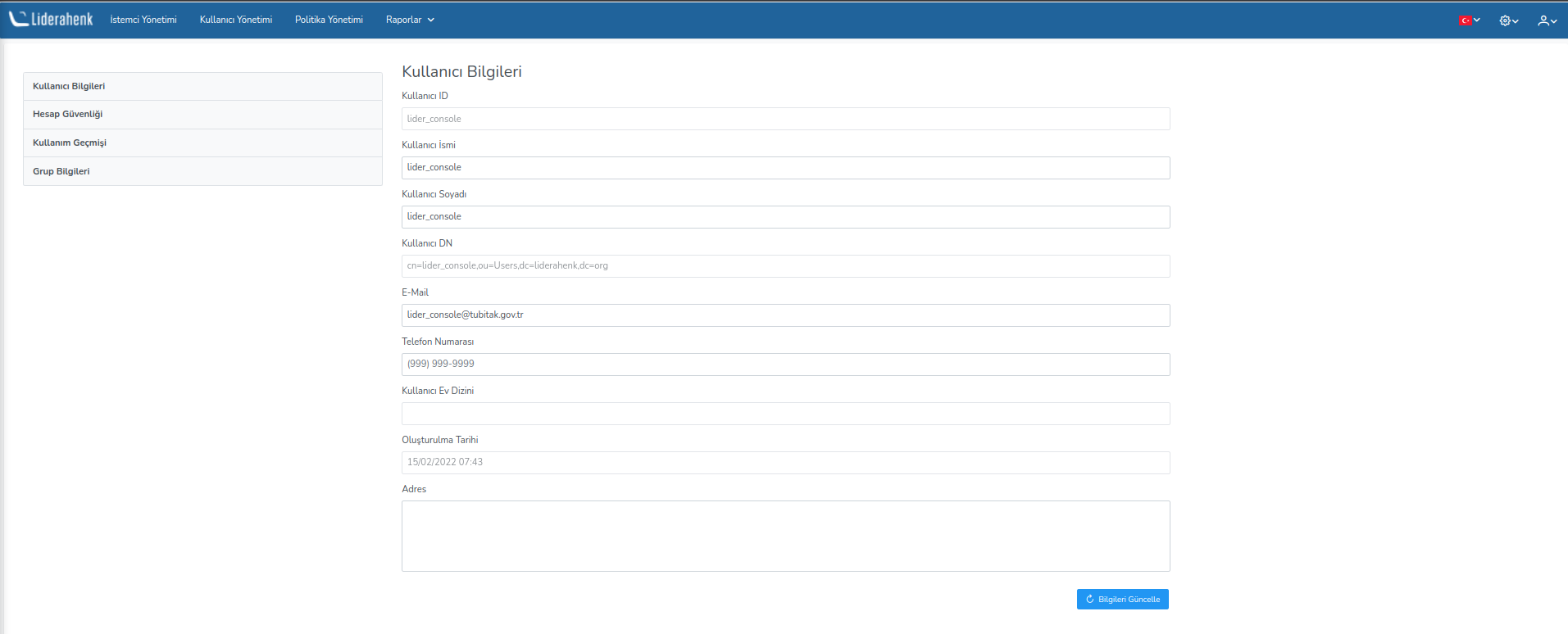The width and height of the screenshot is (1568, 634).
Task: Click the Kullanıcı İsmi input field
Action: point(785,168)
